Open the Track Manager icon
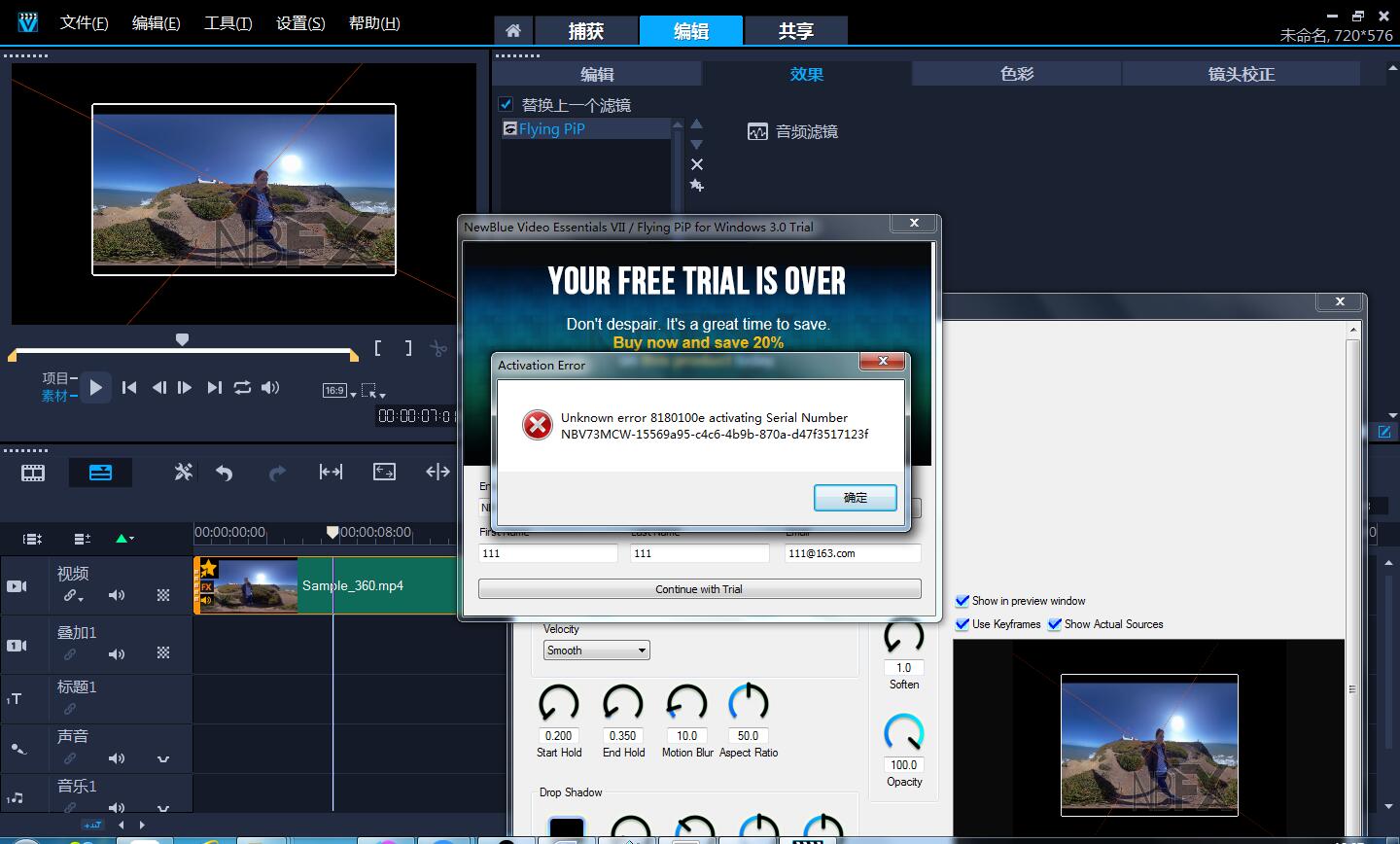This screenshot has width=1400, height=844. pyautogui.click(x=83, y=538)
